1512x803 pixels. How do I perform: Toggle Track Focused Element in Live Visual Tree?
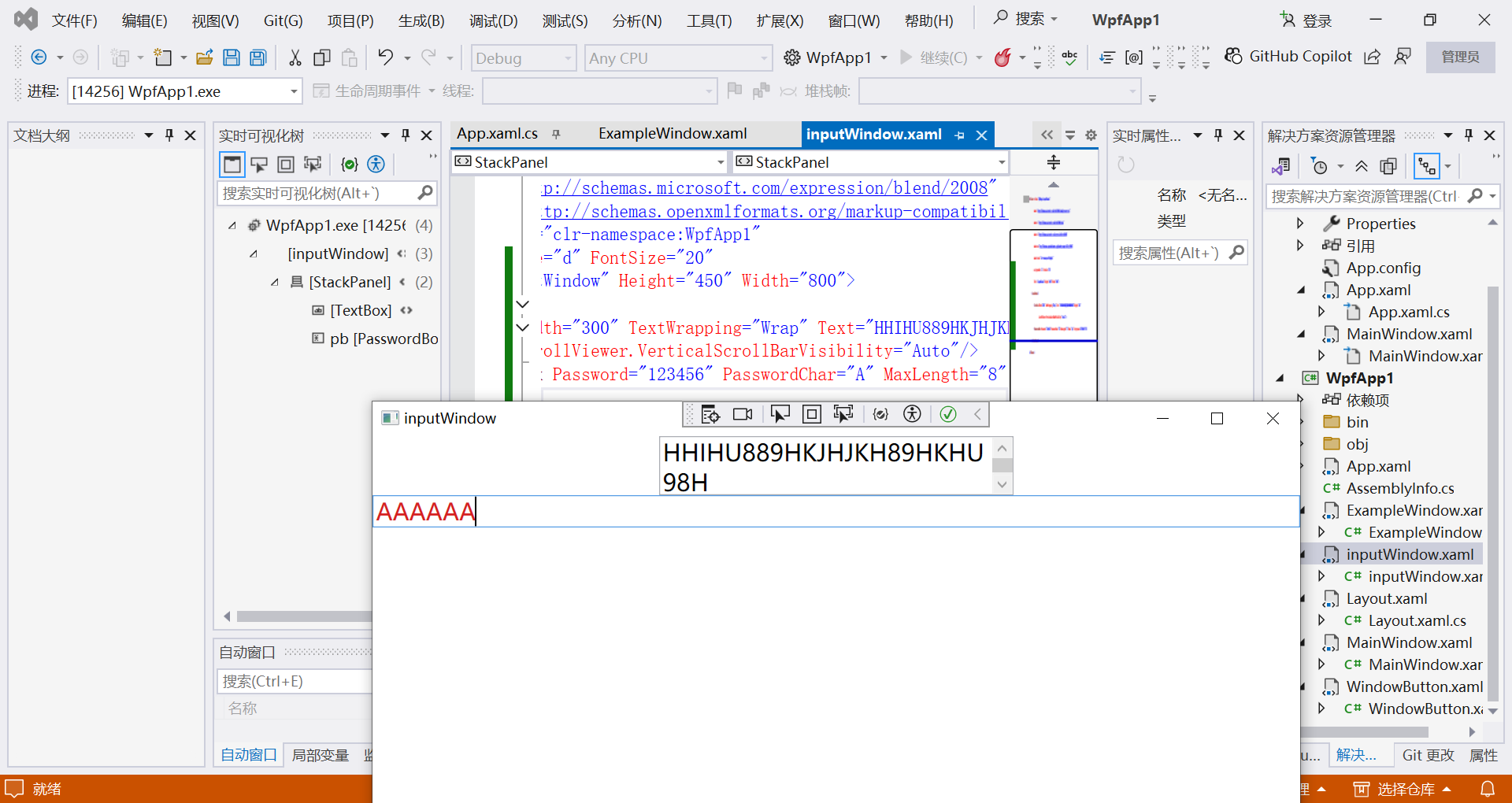tap(313, 164)
